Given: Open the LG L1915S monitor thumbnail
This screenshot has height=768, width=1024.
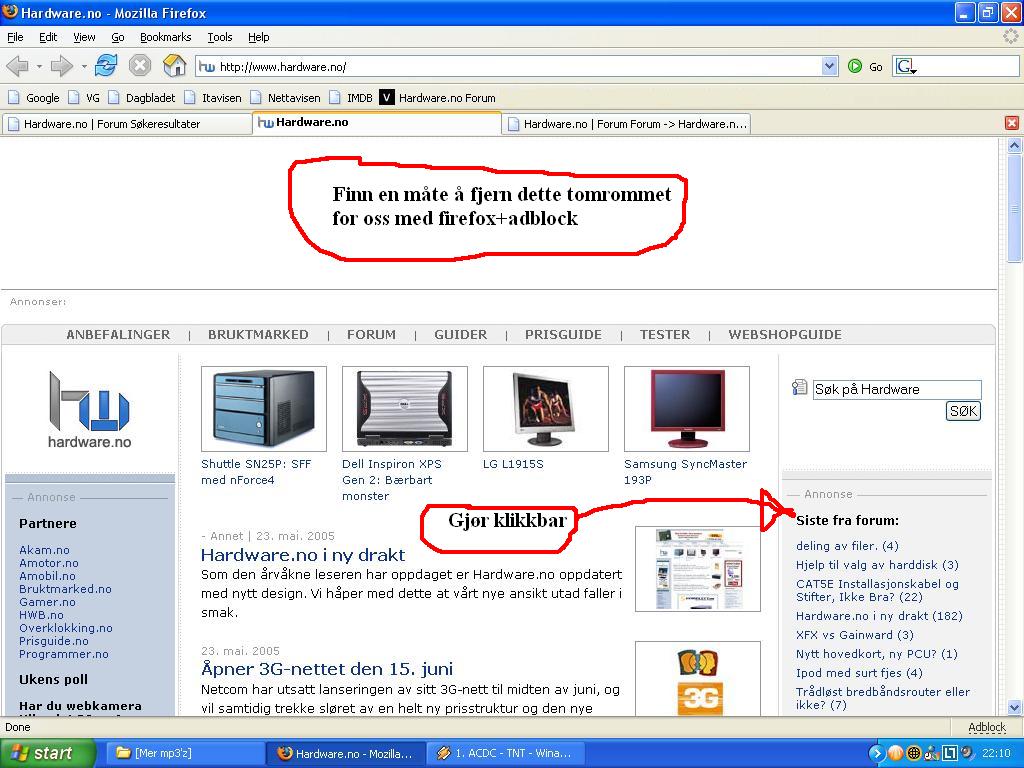Looking at the screenshot, I should coord(546,409).
